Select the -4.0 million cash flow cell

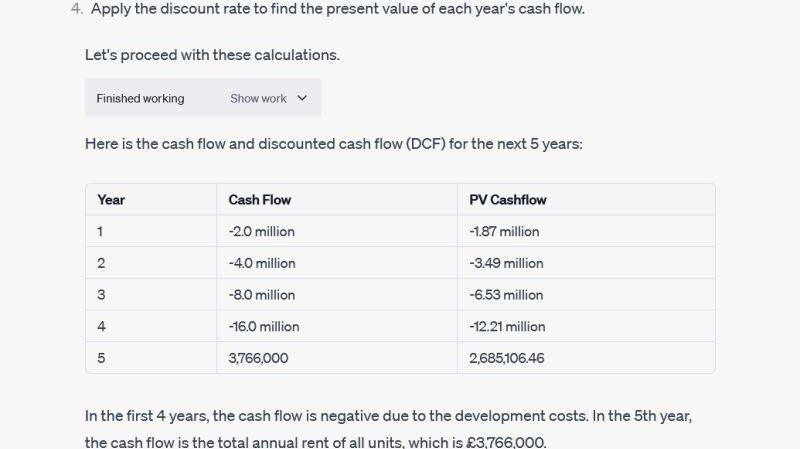tap(262, 263)
